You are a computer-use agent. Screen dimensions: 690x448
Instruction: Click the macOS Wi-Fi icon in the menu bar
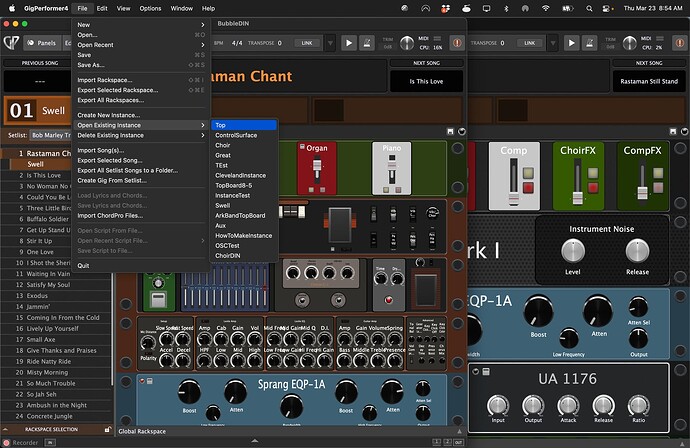point(546,8)
